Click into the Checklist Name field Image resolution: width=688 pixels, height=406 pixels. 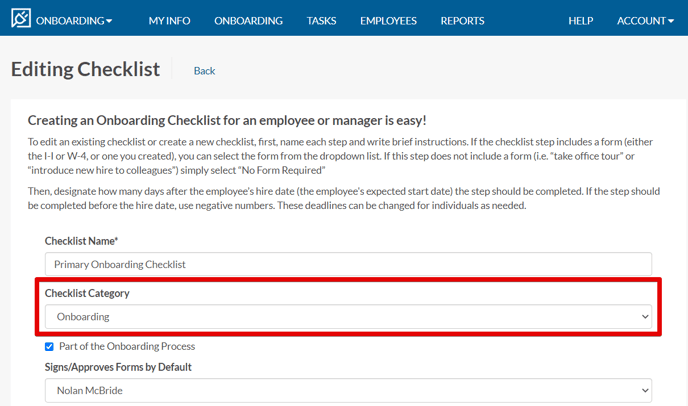348,264
